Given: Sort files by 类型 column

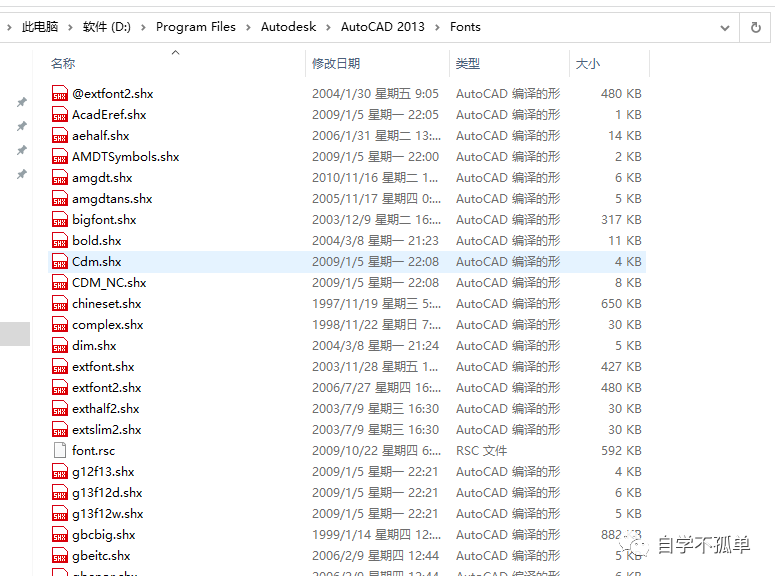Looking at the screenshot, I should [468, 63].
